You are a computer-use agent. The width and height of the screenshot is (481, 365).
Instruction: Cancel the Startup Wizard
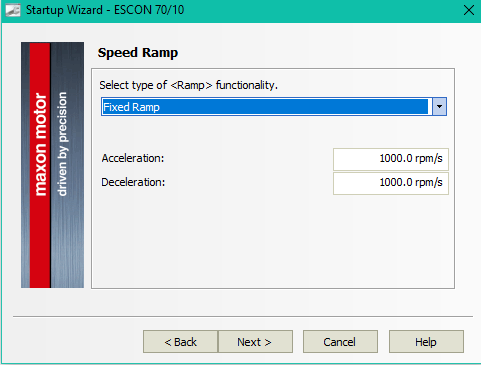tap(340, 342)
